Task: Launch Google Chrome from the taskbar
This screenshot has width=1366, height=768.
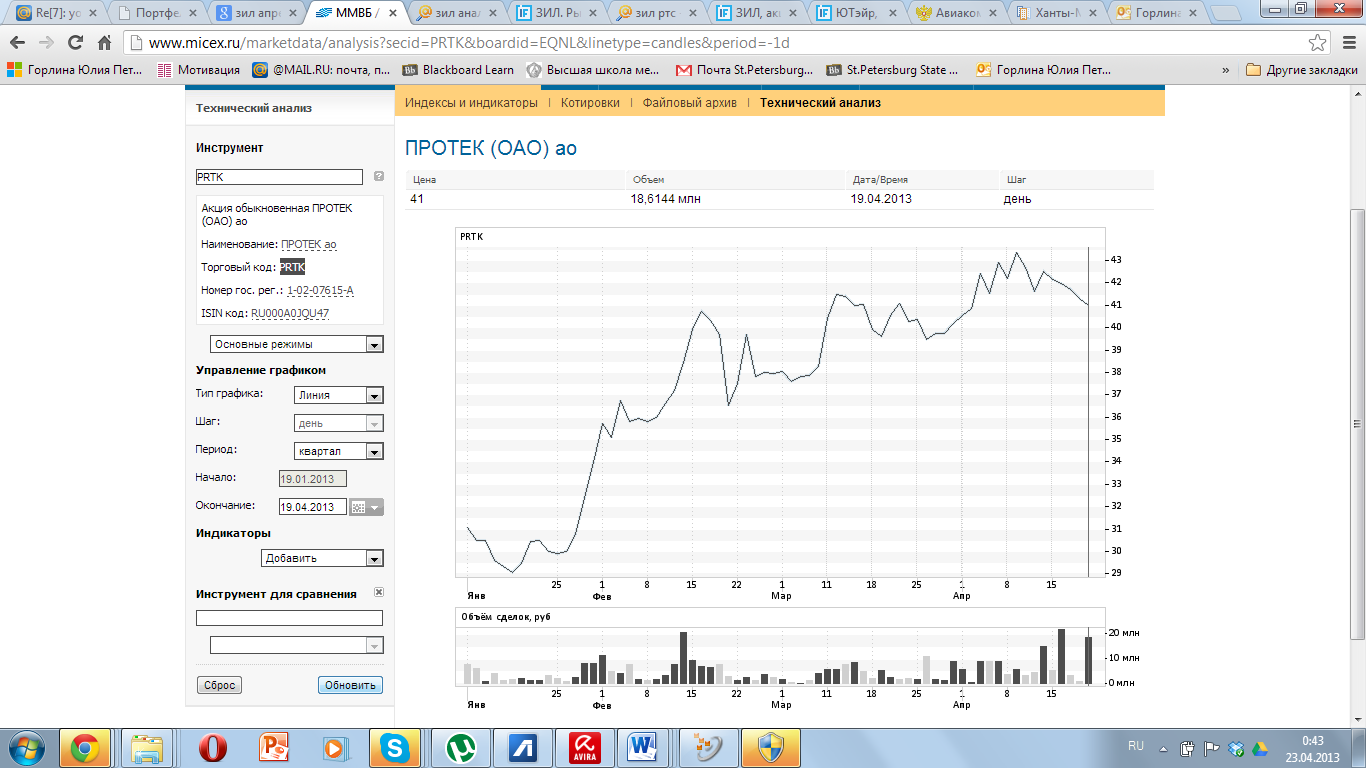Action: (x=85, y=747)
